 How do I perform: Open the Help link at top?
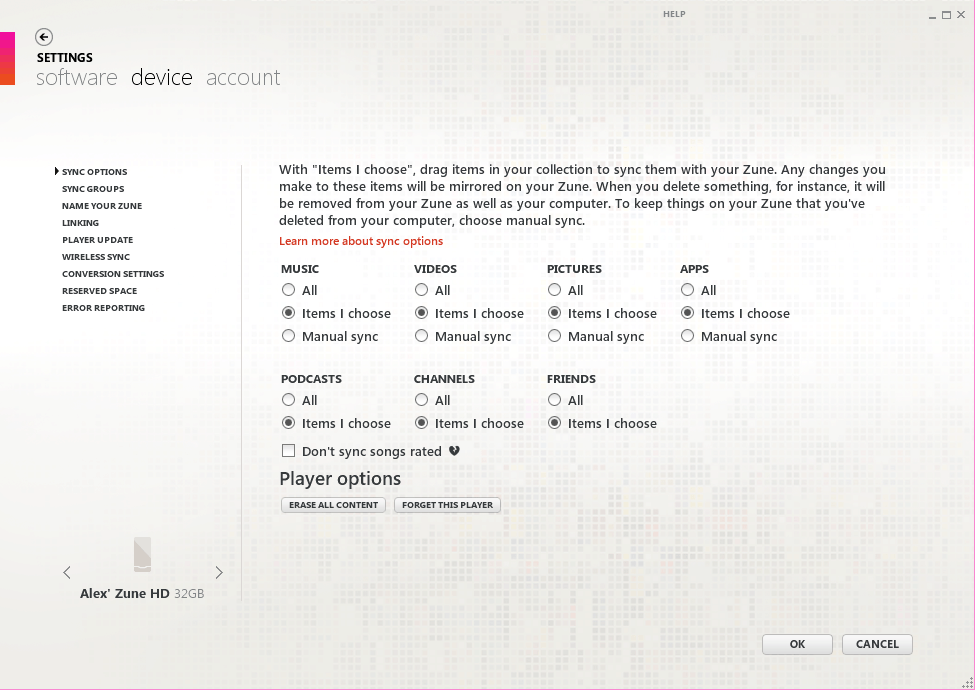point(674,14)
